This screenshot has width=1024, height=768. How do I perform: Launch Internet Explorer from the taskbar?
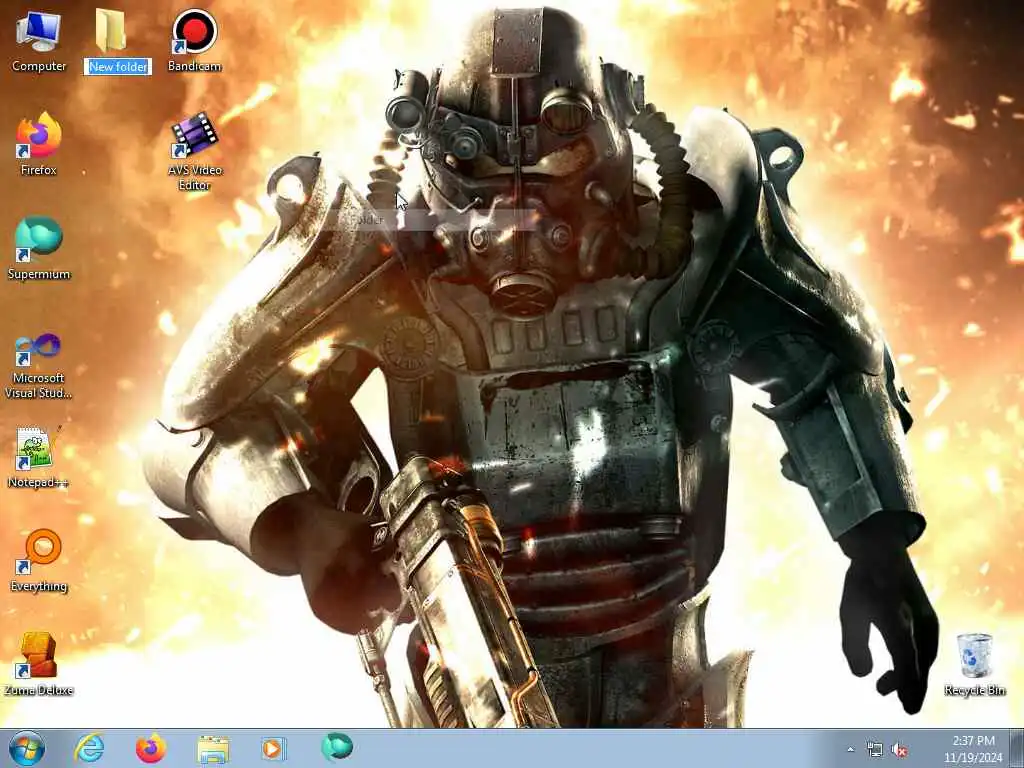[89, 748]
